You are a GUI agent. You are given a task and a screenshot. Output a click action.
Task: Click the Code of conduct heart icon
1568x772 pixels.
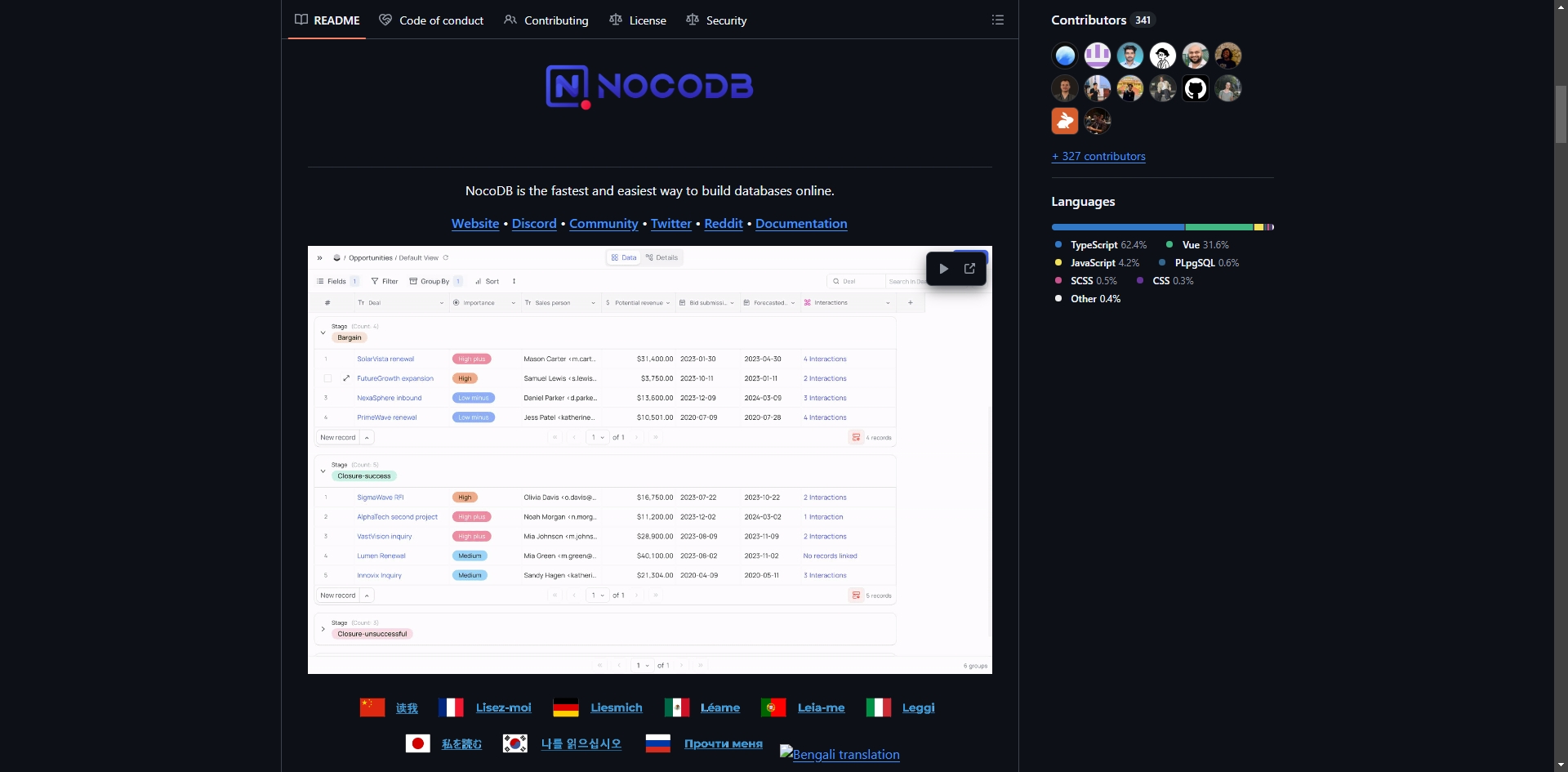click(385, 20)
